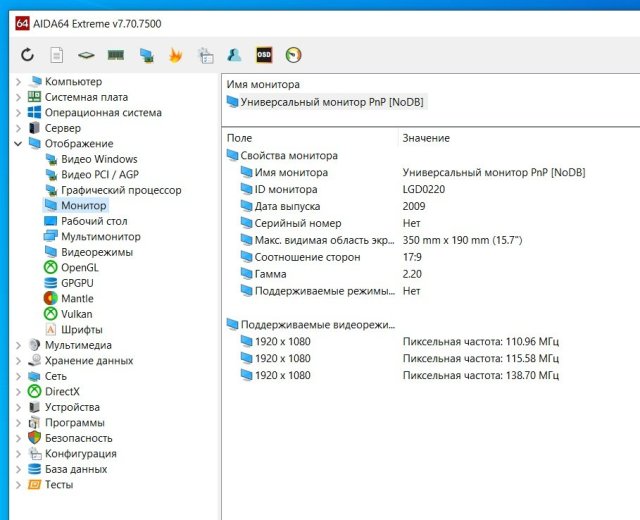The image size is (640, 520).
Task: Expand the Устройства node arrow
Action: coord(18,407)
